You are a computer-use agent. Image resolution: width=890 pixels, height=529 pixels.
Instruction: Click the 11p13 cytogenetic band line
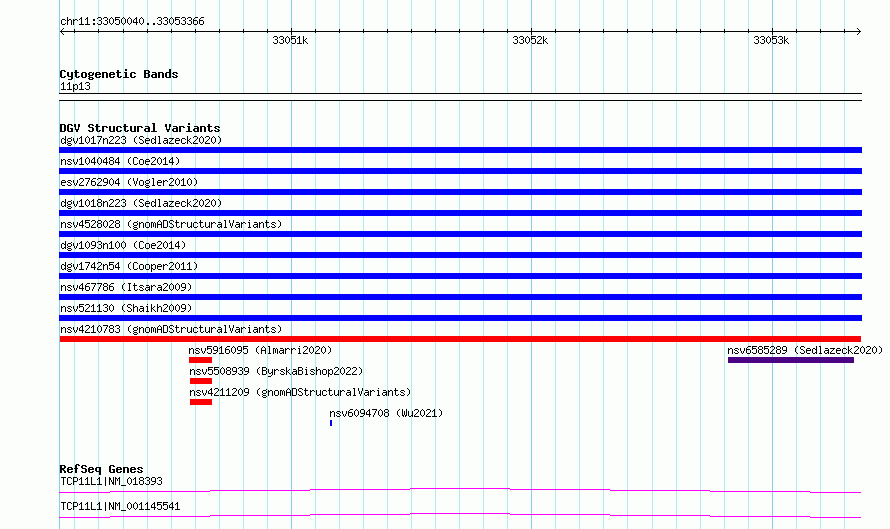pos(460,97)
